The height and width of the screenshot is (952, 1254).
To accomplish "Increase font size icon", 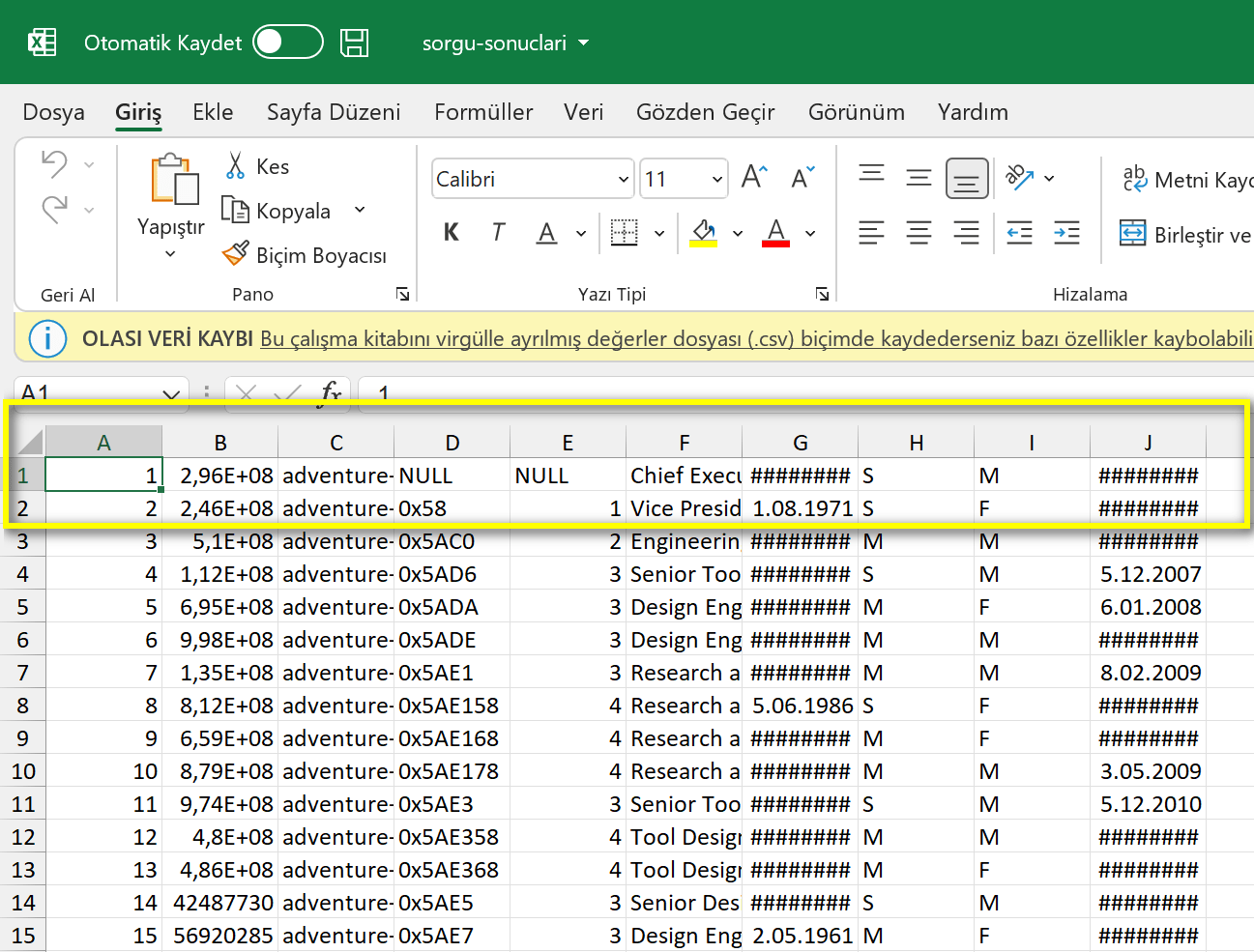I will (754, 178).
